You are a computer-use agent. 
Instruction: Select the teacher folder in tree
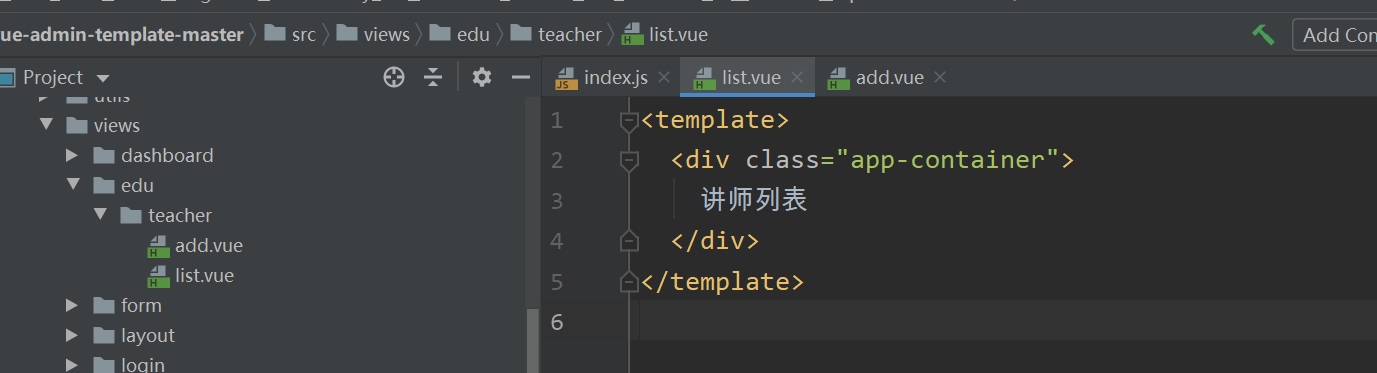click(166, 215)
